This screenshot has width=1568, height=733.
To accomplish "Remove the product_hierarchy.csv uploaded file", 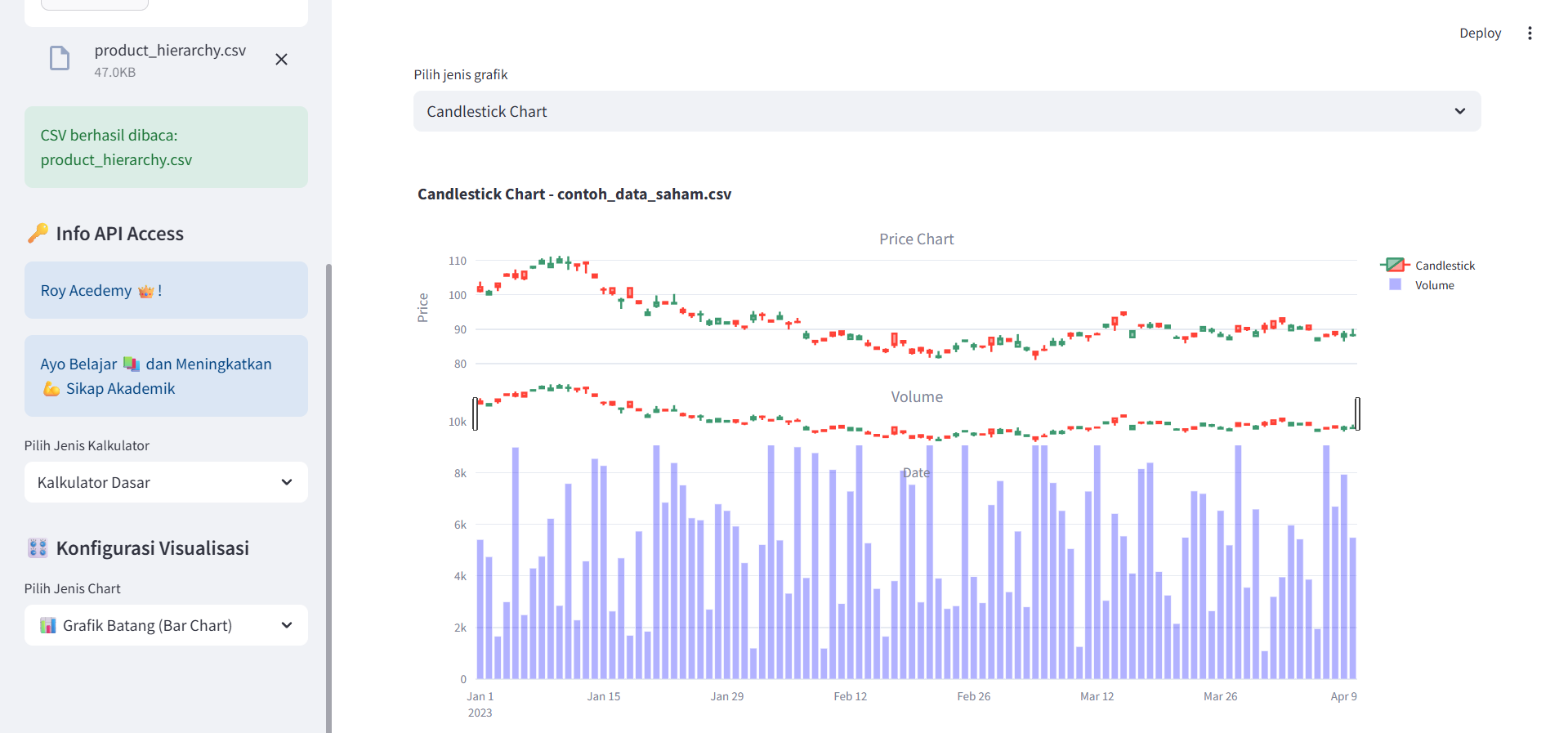I will coord(281,60).
